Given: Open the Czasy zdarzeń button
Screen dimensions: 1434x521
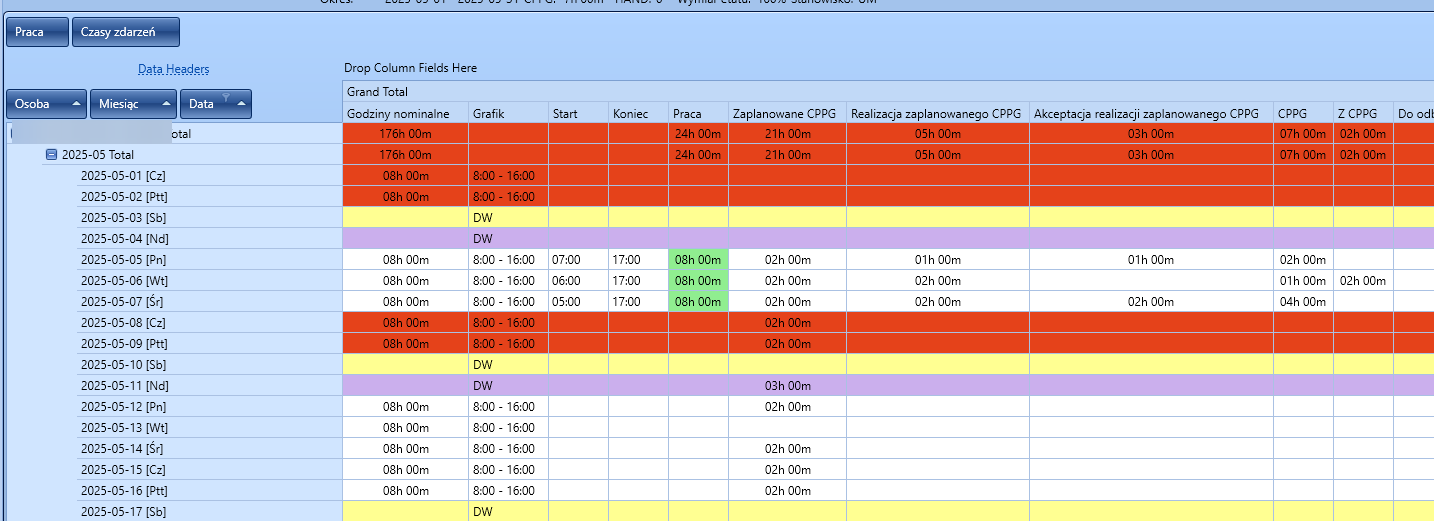Looking at the screenshot, I should [x=125, y=32].
